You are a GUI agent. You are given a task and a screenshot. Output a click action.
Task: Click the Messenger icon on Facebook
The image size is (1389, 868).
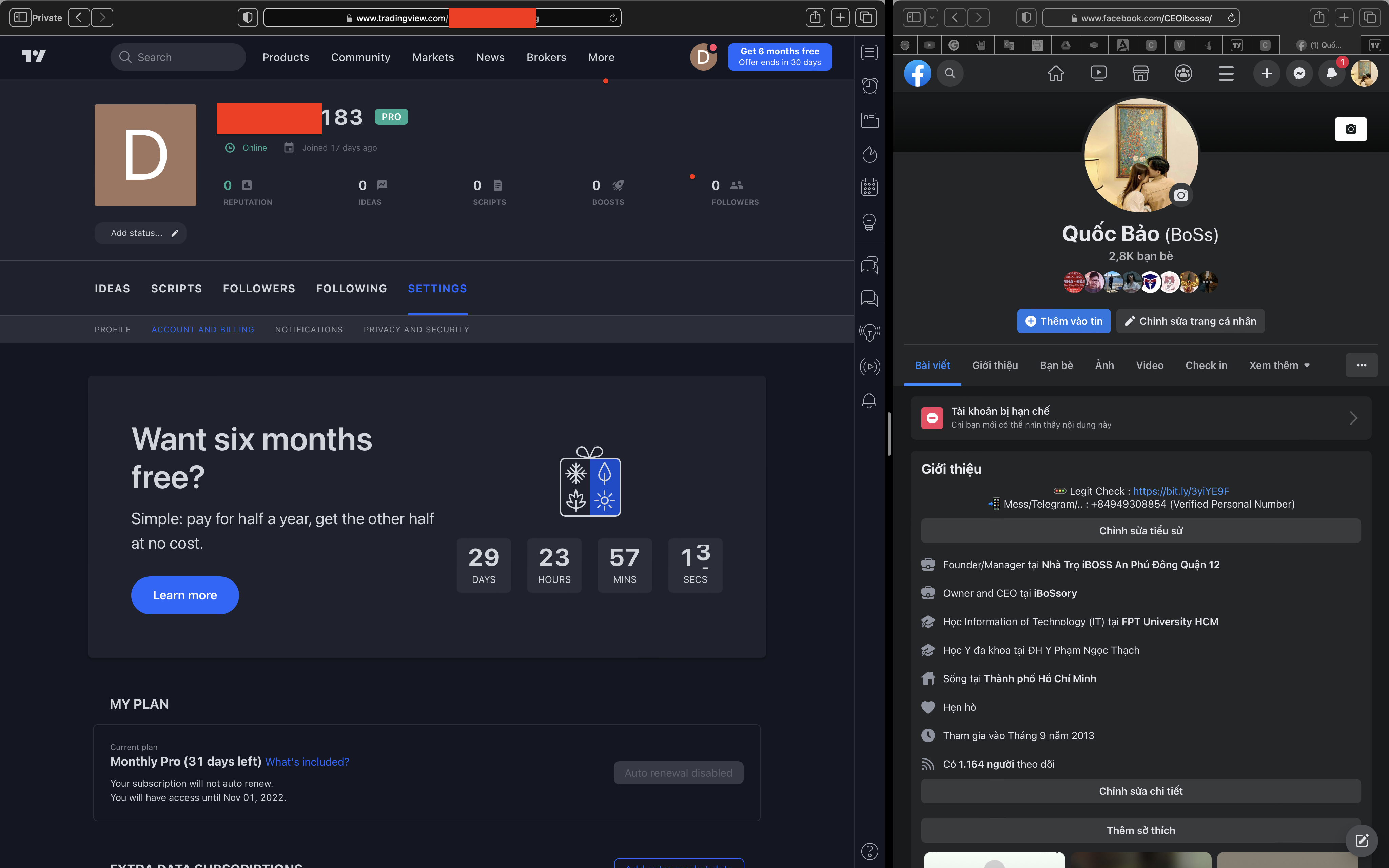(x=1299, y=72)
